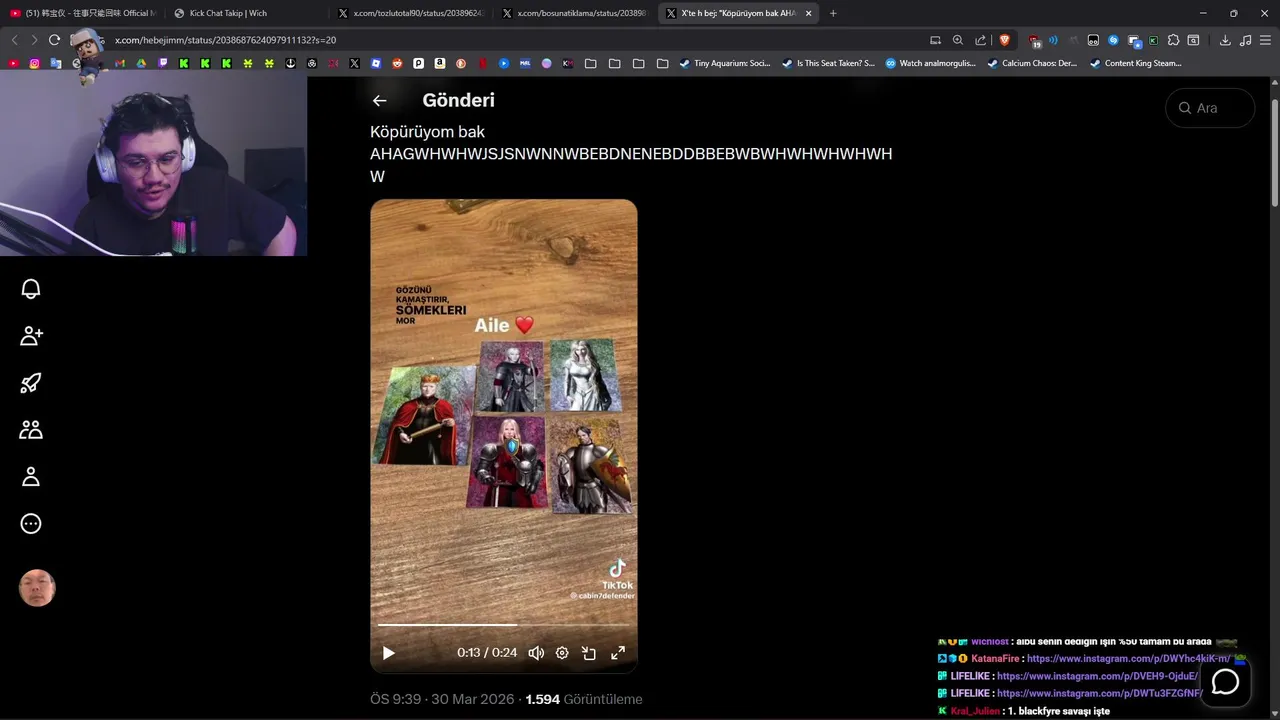Open the messages chat bubble button
Viewport: 1280px width, 720px height.
(x=1225, y=682)
